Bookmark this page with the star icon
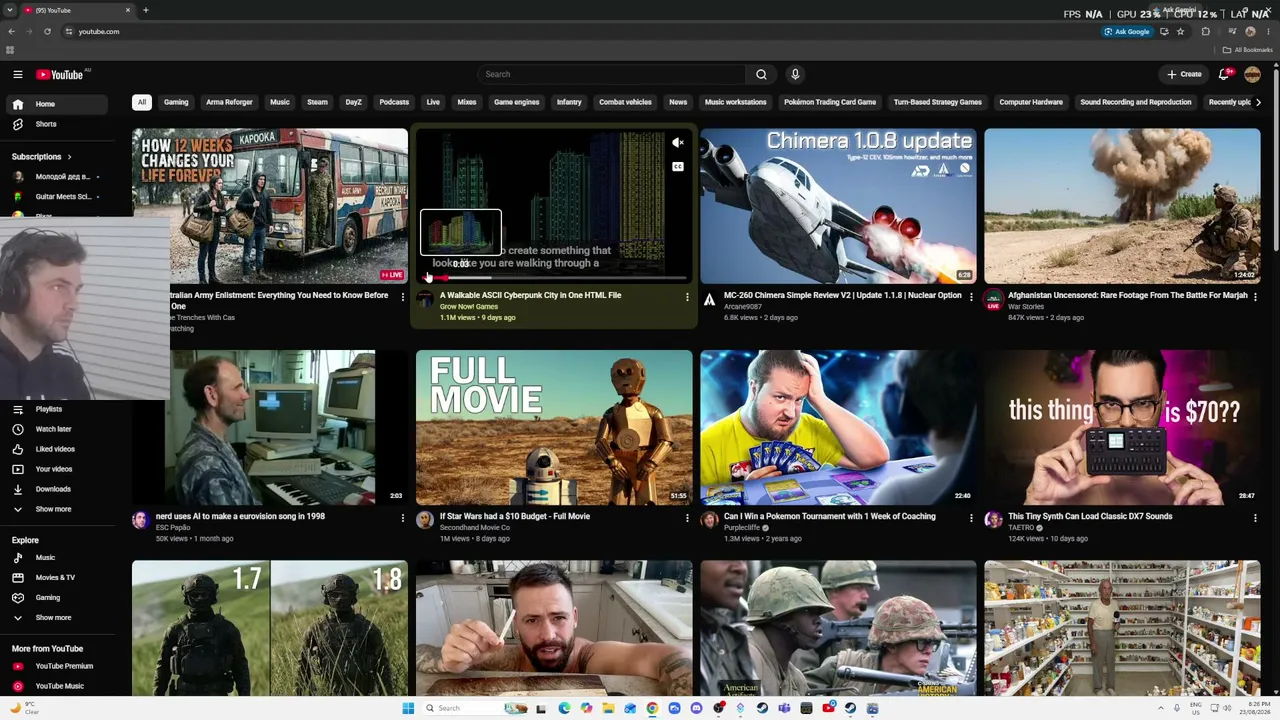This screenshot has height=720, width=1280. (1180, 32)
